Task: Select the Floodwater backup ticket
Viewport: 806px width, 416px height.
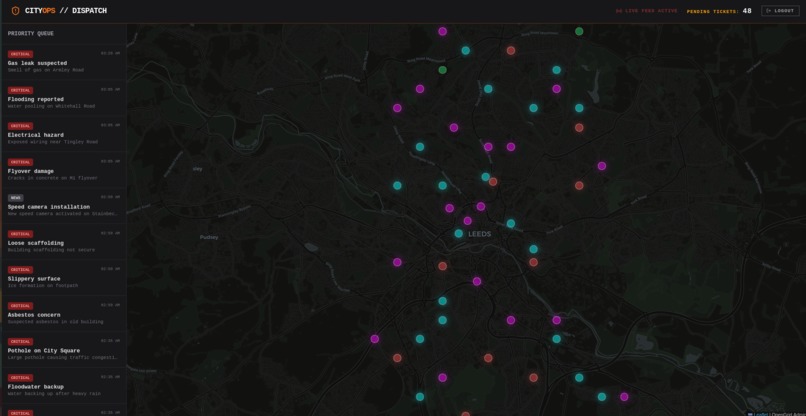Action: coord(64,385)
